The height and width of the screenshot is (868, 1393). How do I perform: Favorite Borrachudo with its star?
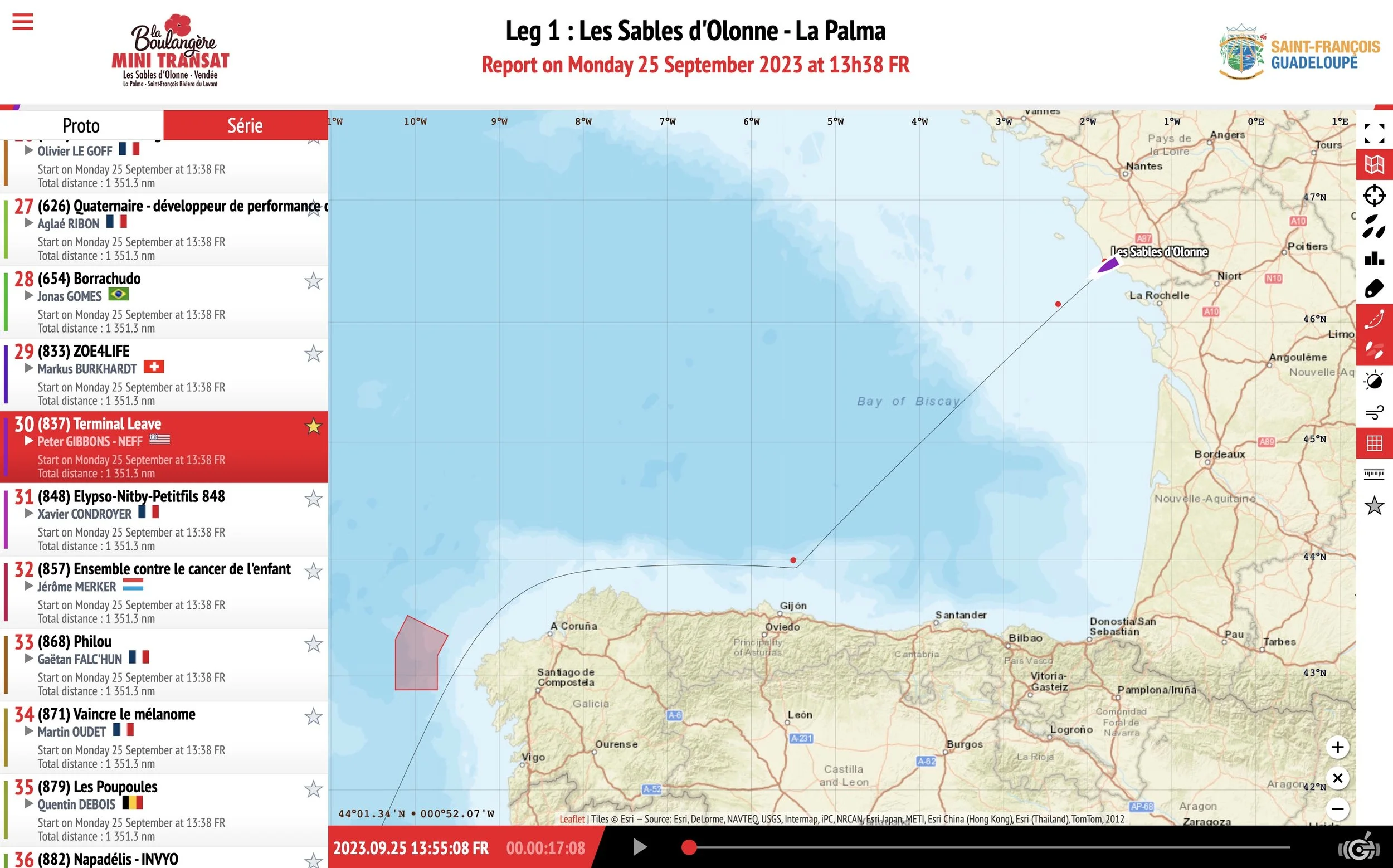pyautogui.click(x=313, y=281)
